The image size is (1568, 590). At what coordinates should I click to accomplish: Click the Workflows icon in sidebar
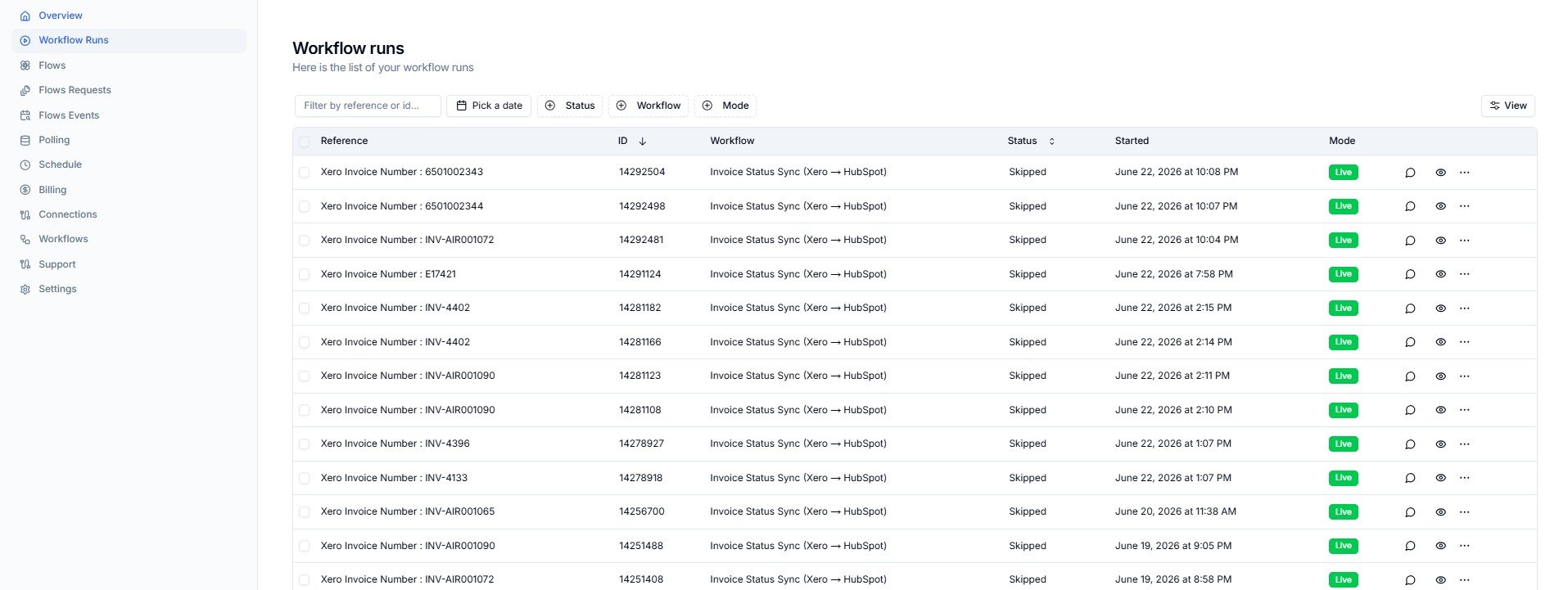point(25,239)
